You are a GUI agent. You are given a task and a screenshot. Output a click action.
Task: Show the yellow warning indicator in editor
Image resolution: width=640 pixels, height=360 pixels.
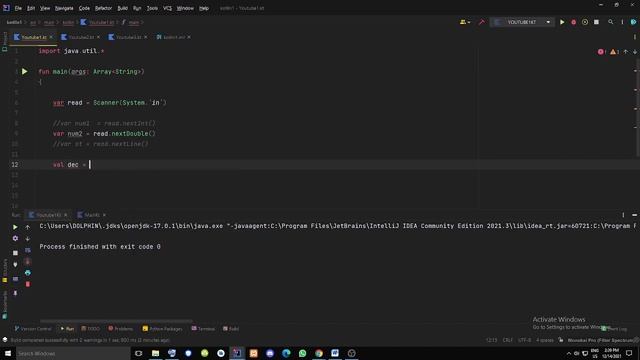pyautogui.click(x=614, y=52)
